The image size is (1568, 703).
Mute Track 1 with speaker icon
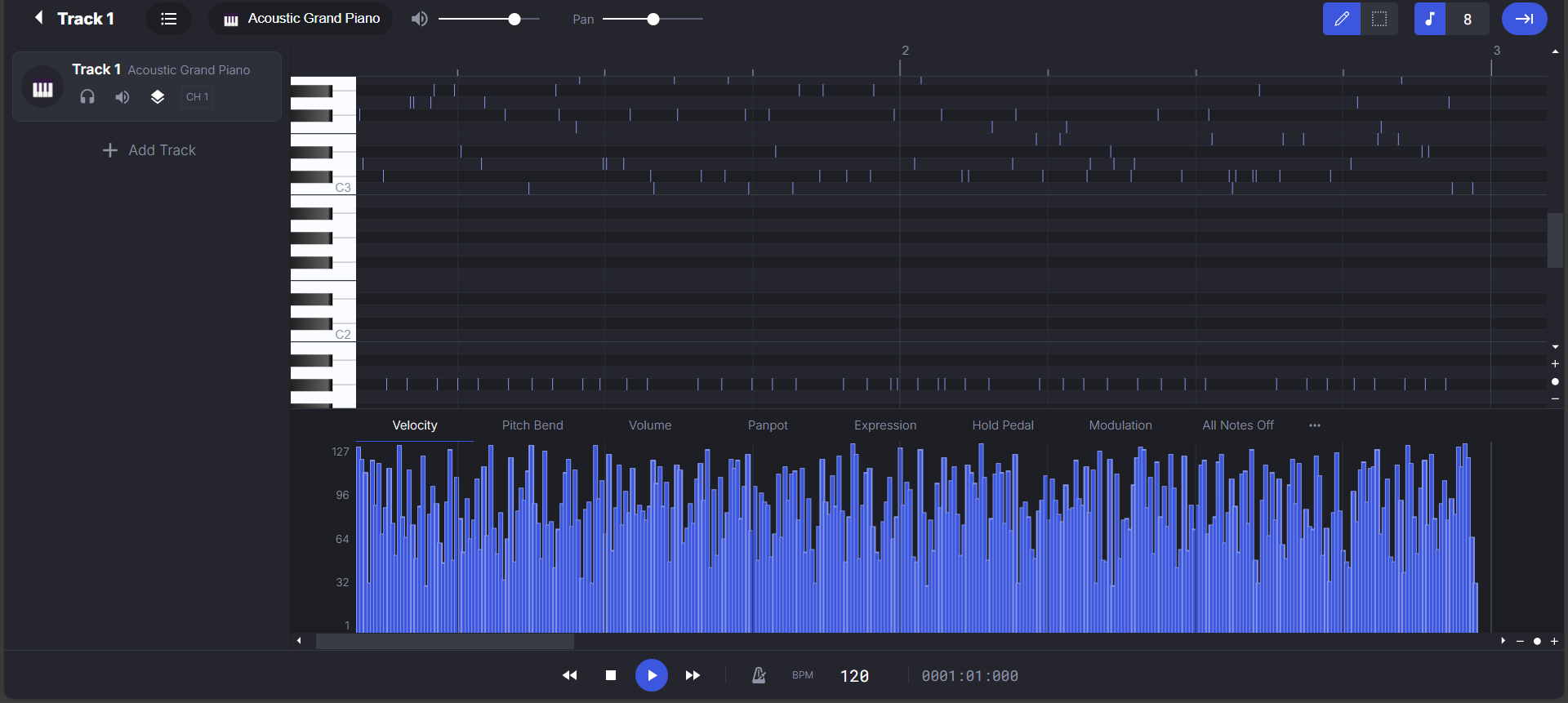[122, 97]
